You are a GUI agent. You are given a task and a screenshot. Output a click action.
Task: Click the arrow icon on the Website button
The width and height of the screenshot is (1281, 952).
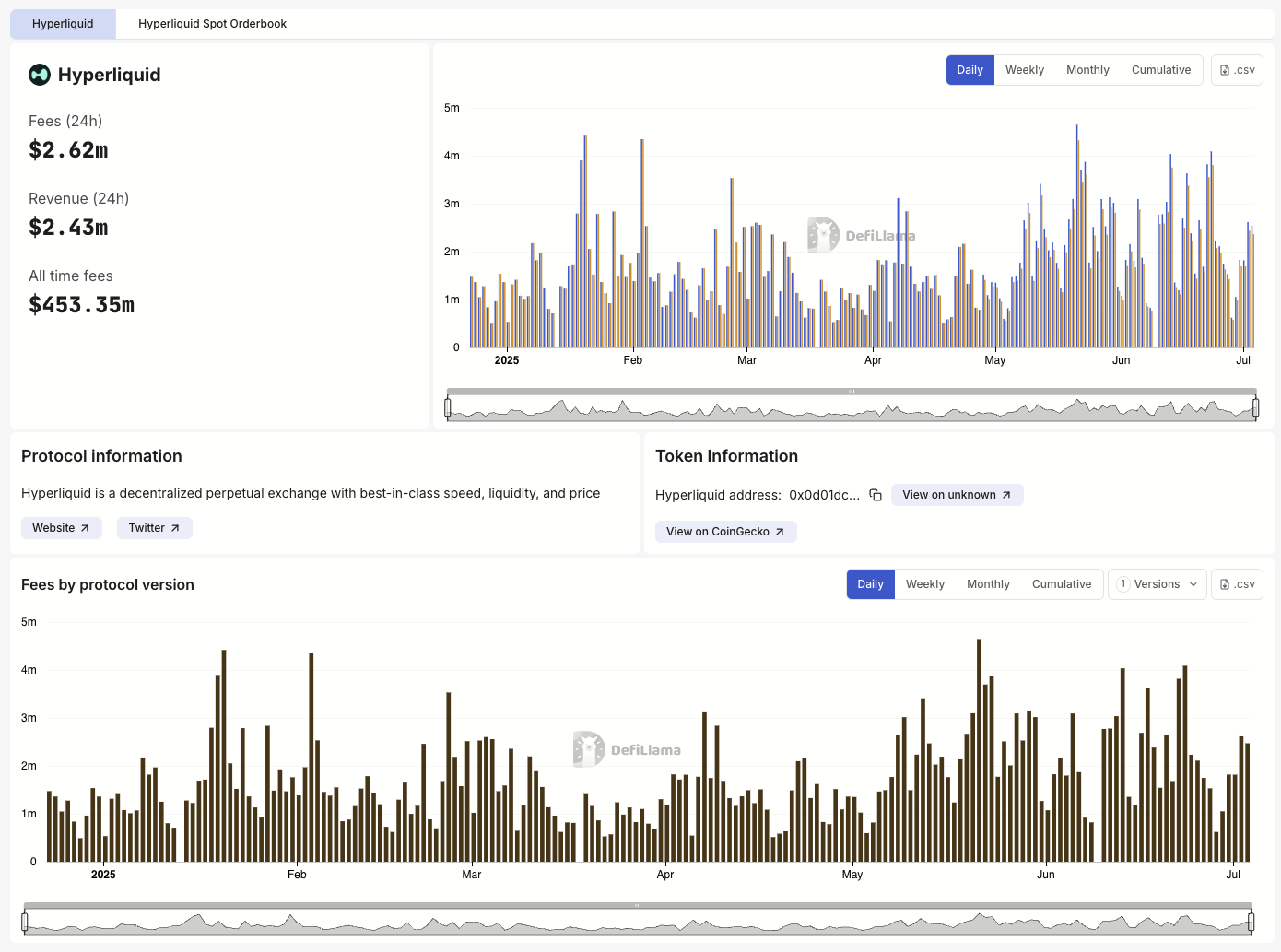pos(86,527)
